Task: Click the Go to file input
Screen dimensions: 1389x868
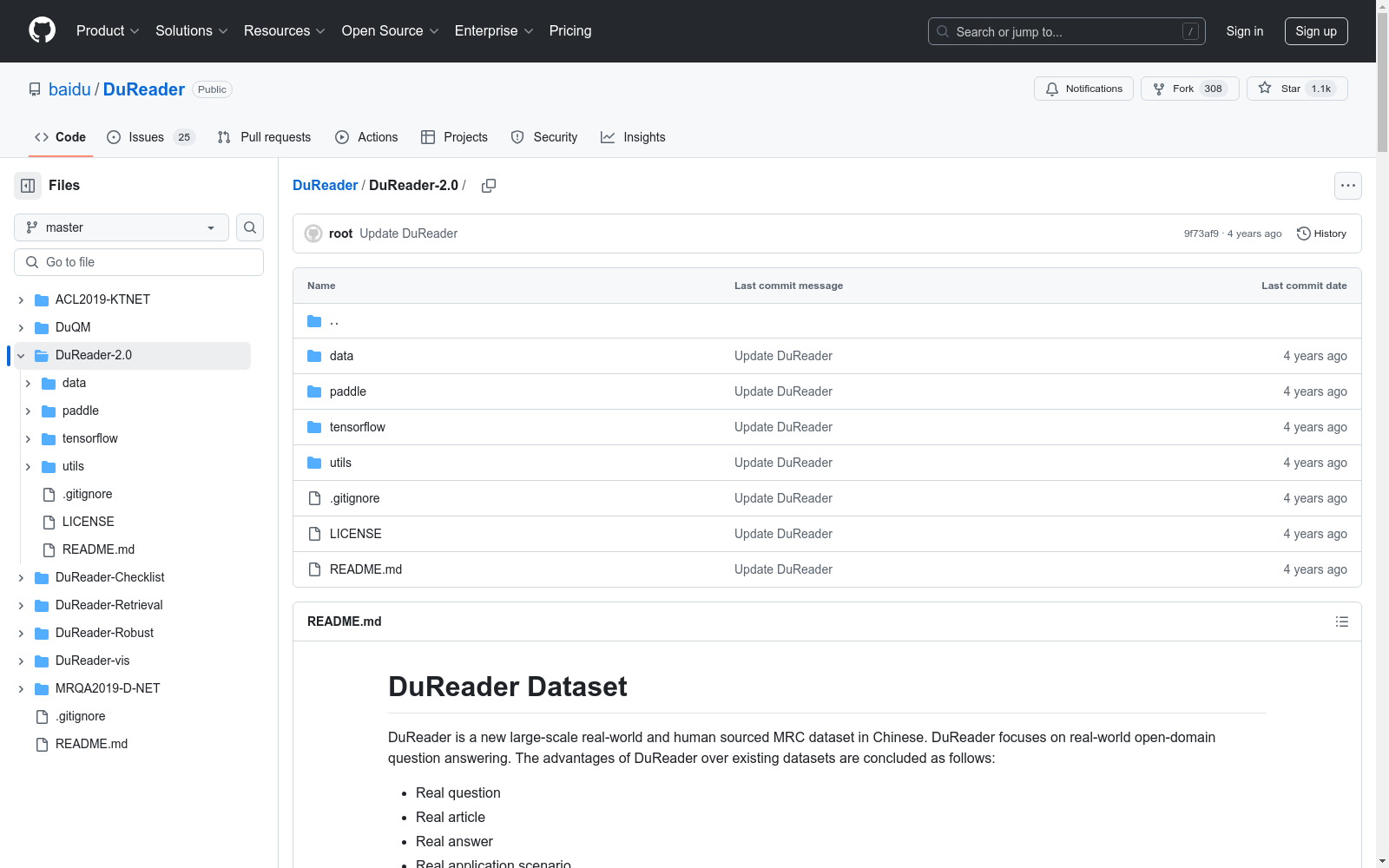Action: click(x=139, y=262)
